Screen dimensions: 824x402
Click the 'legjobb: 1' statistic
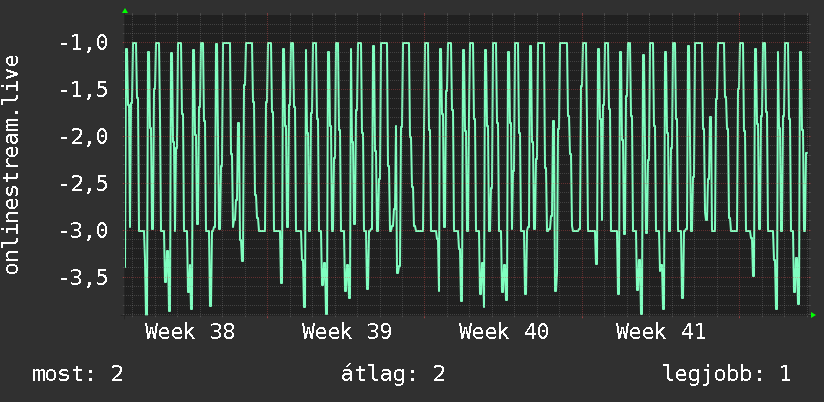pyautogui.click(x=727, y=375)
